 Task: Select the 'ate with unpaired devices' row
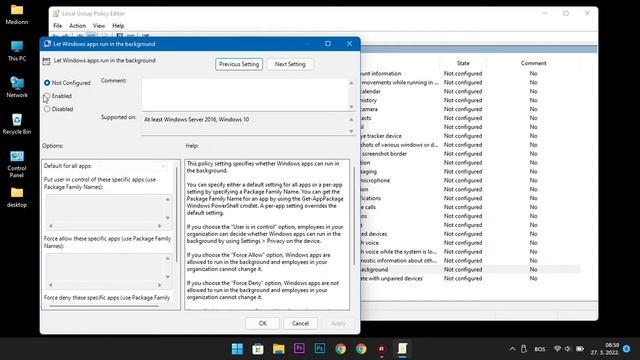coord(469,278)
